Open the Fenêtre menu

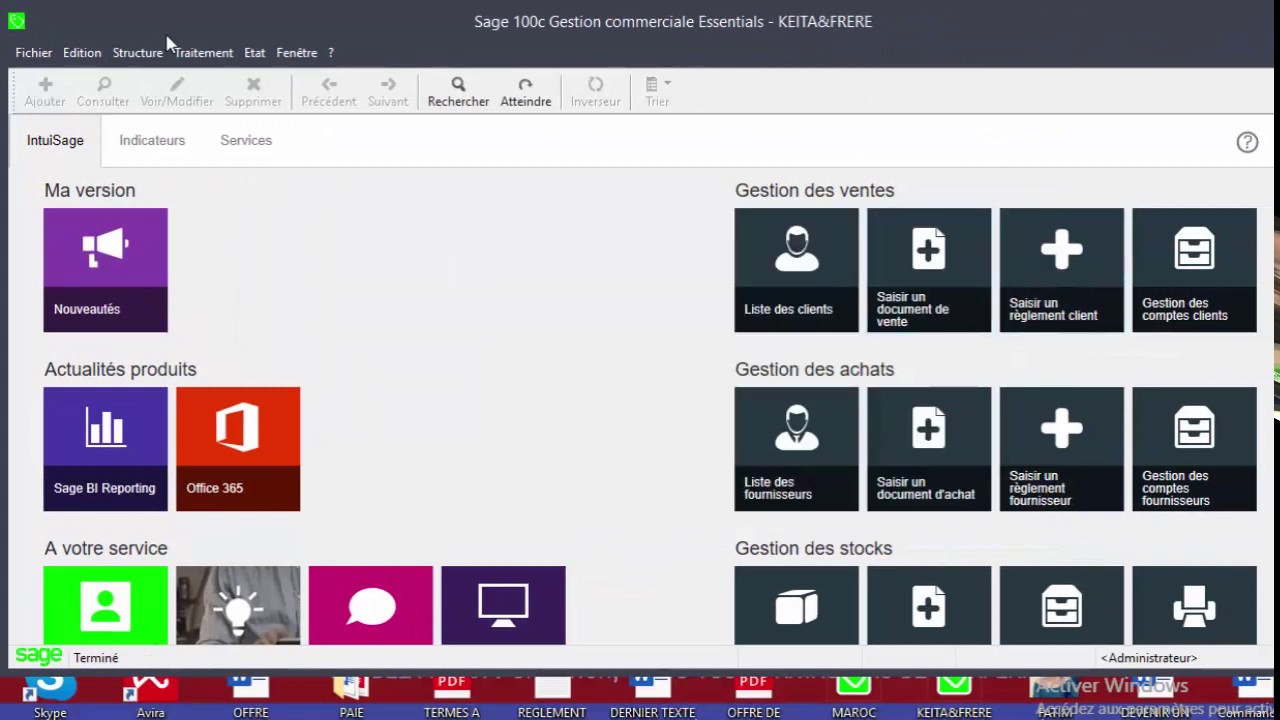click(x=297, y=53)
